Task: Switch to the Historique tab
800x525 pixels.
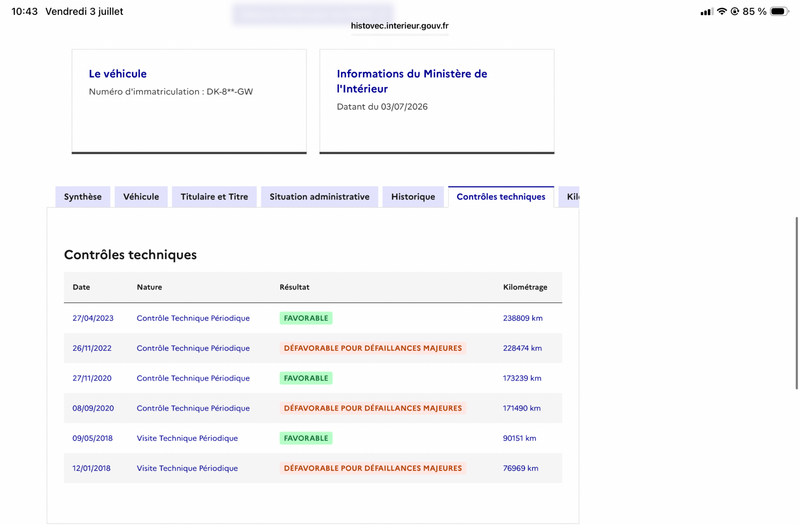Action: coord(413,197)
